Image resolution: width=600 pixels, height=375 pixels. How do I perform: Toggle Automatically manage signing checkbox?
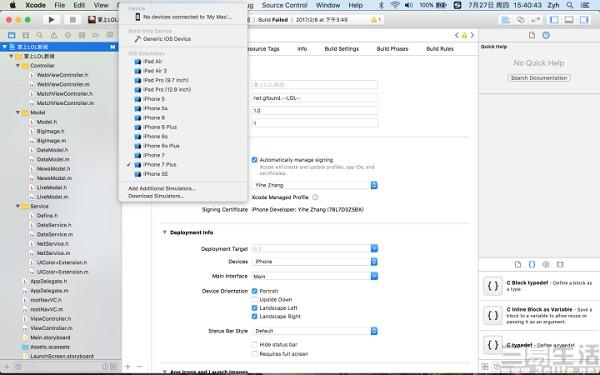pyautogui.click(x=254, y=160)
